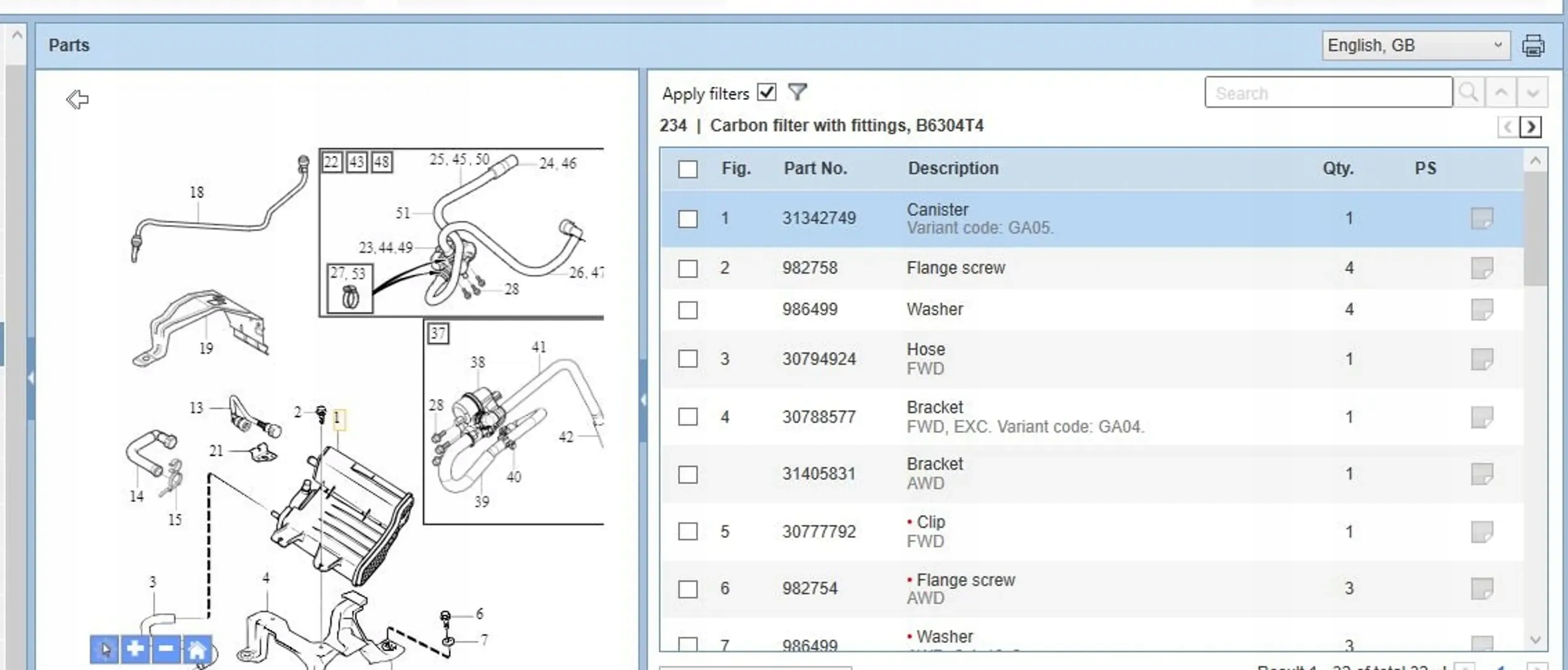Viewport: 1568px width, 670px height.
Task: Check the Washer 986499 quantity 4 checkbox
Action: 688,310
